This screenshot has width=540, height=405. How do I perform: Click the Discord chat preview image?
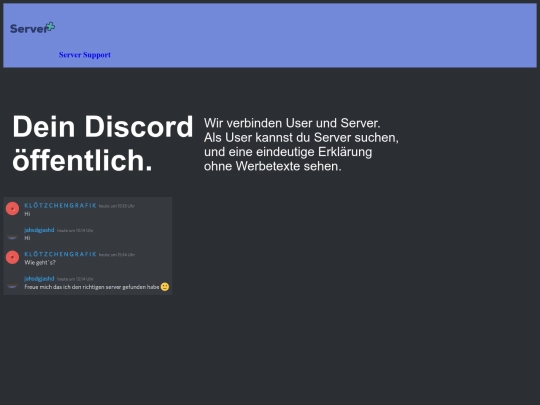click(87, 246)
